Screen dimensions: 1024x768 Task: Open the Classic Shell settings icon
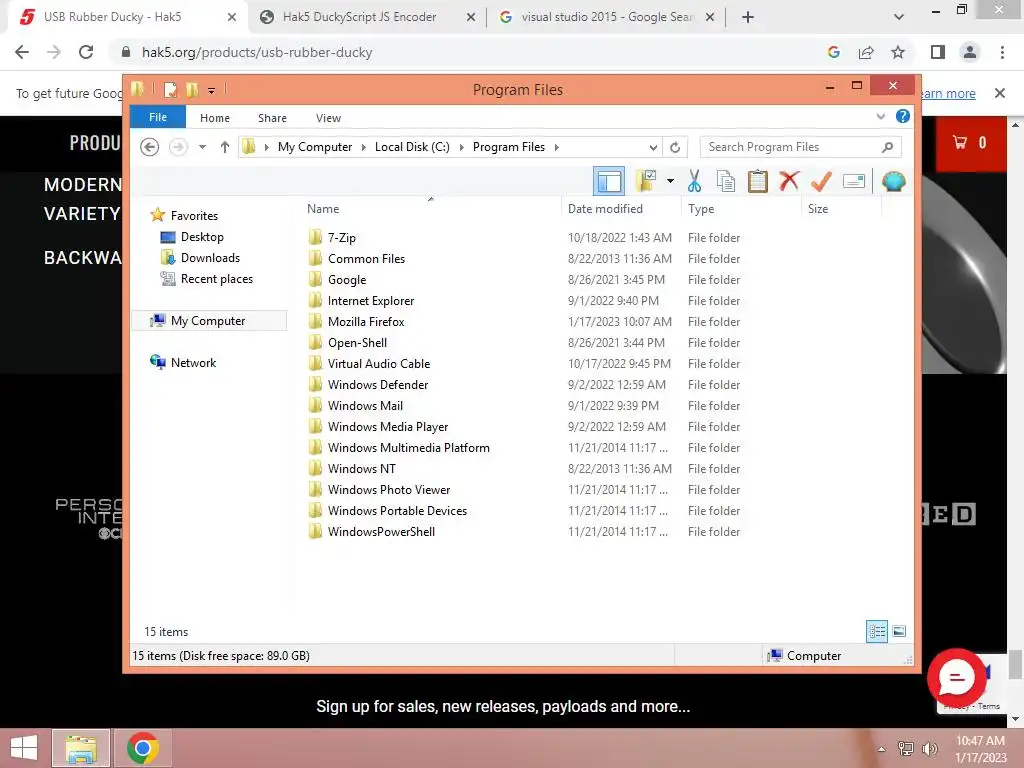893,181
